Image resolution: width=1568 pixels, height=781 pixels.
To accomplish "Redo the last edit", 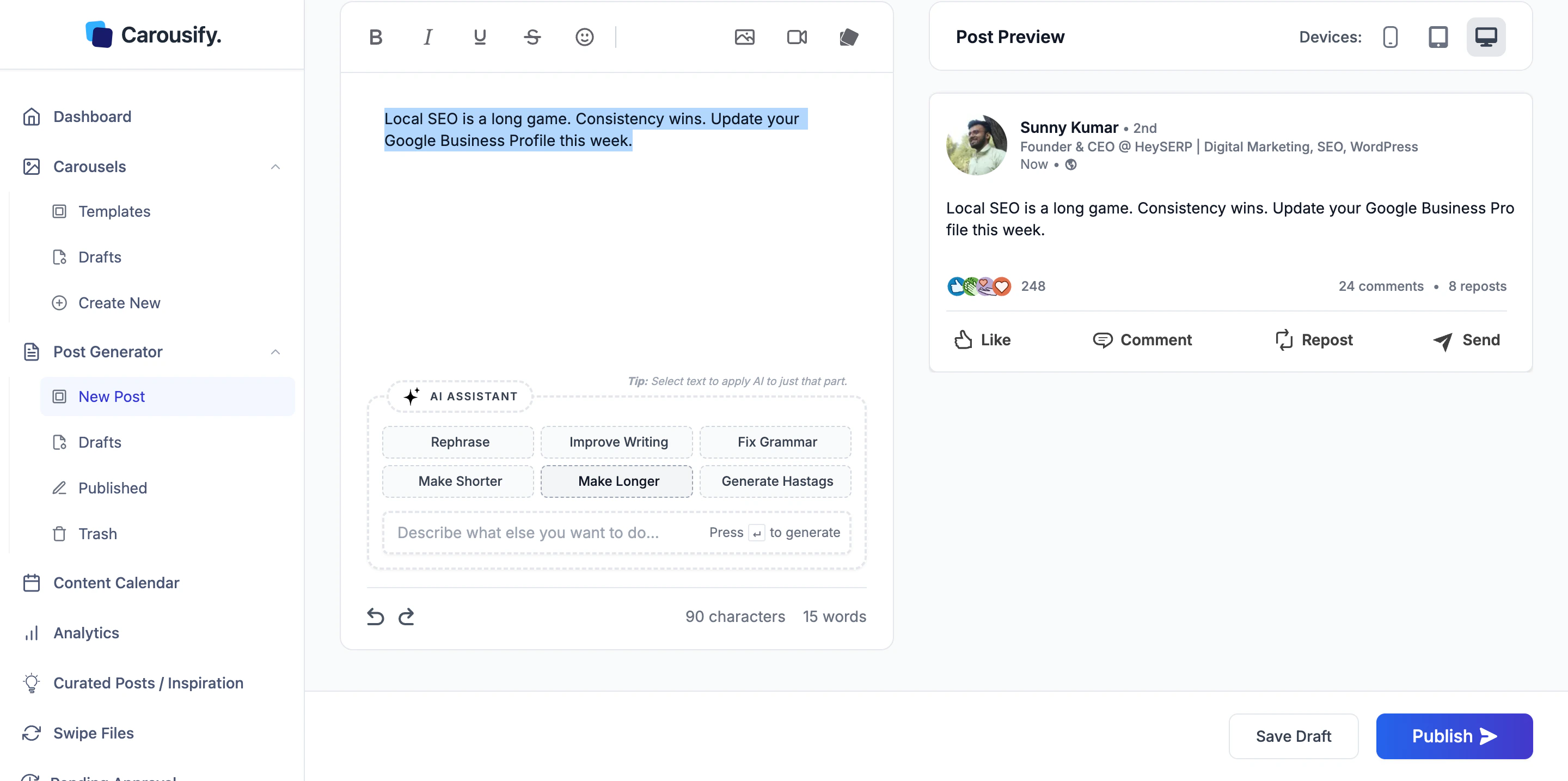I will 406,617.
